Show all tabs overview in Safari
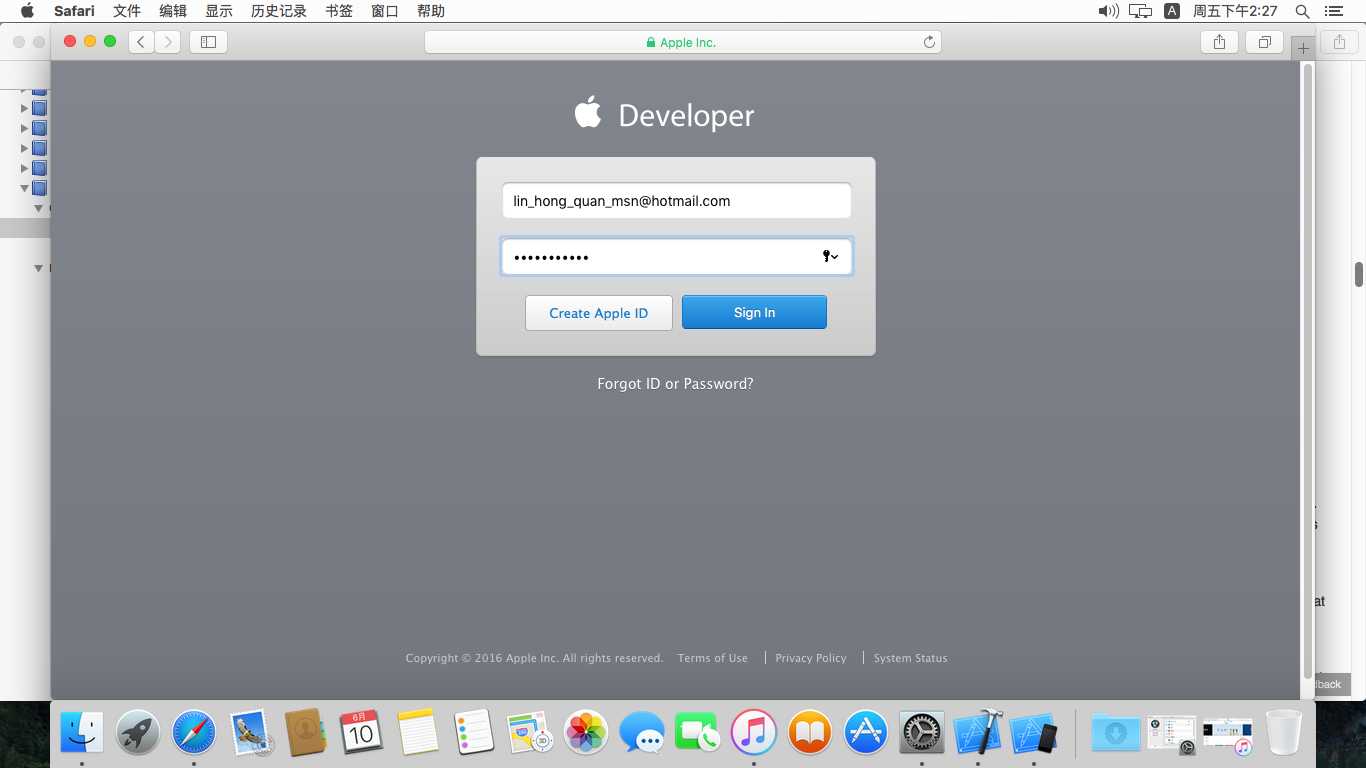The height and width of the screenshot is (768, 1366). 1265,42
